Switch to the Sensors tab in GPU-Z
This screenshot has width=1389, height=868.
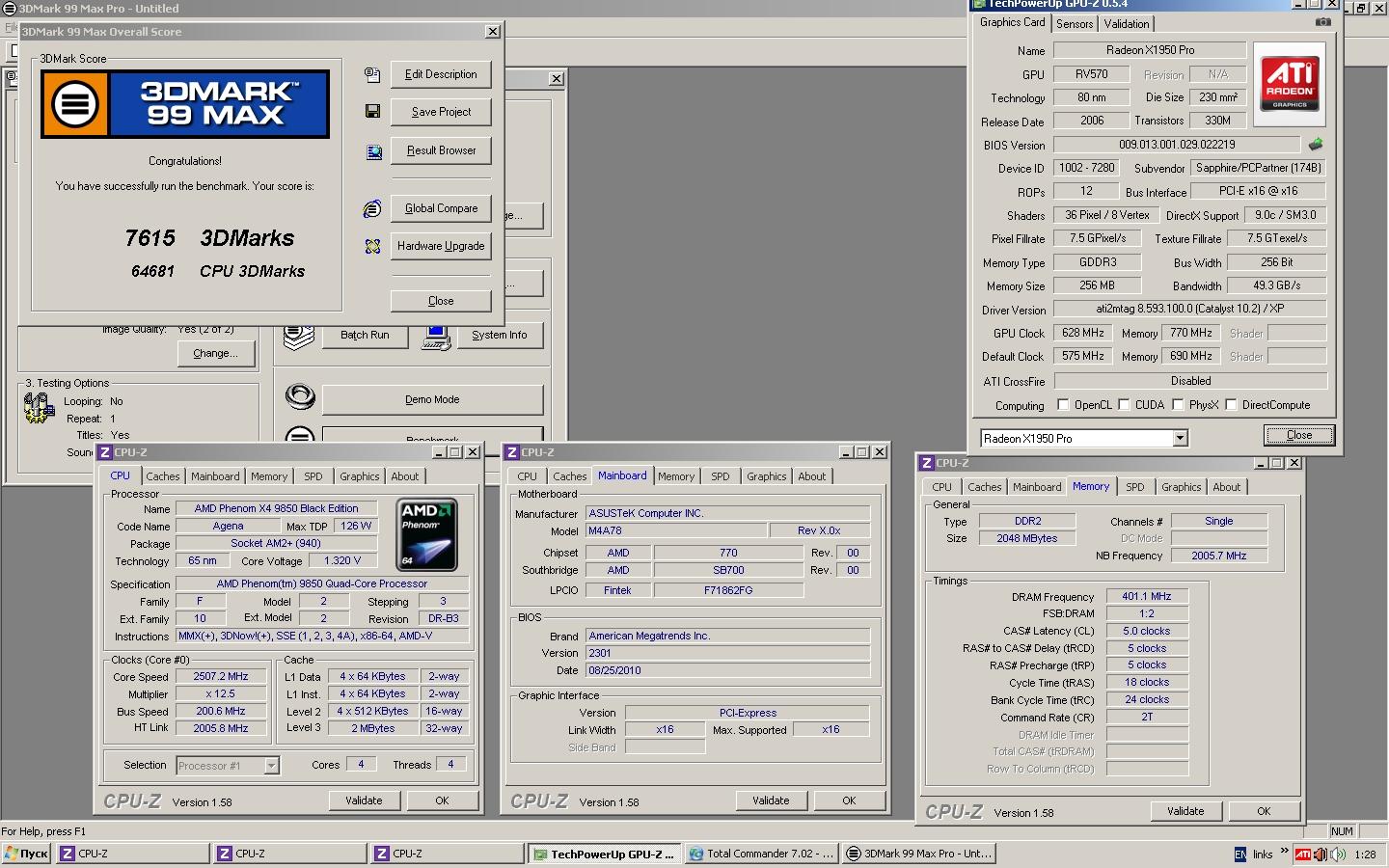coord(1075,24)
